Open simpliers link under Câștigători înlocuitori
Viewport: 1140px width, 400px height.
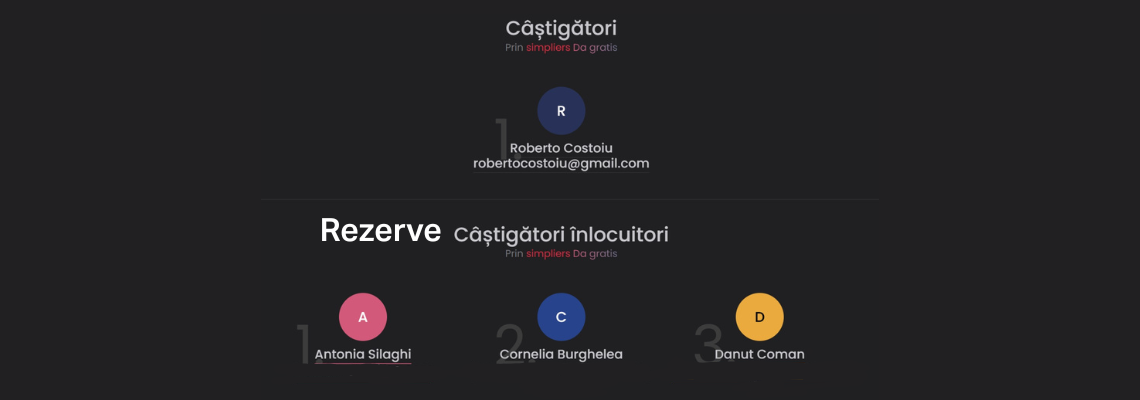click(548, 254)
